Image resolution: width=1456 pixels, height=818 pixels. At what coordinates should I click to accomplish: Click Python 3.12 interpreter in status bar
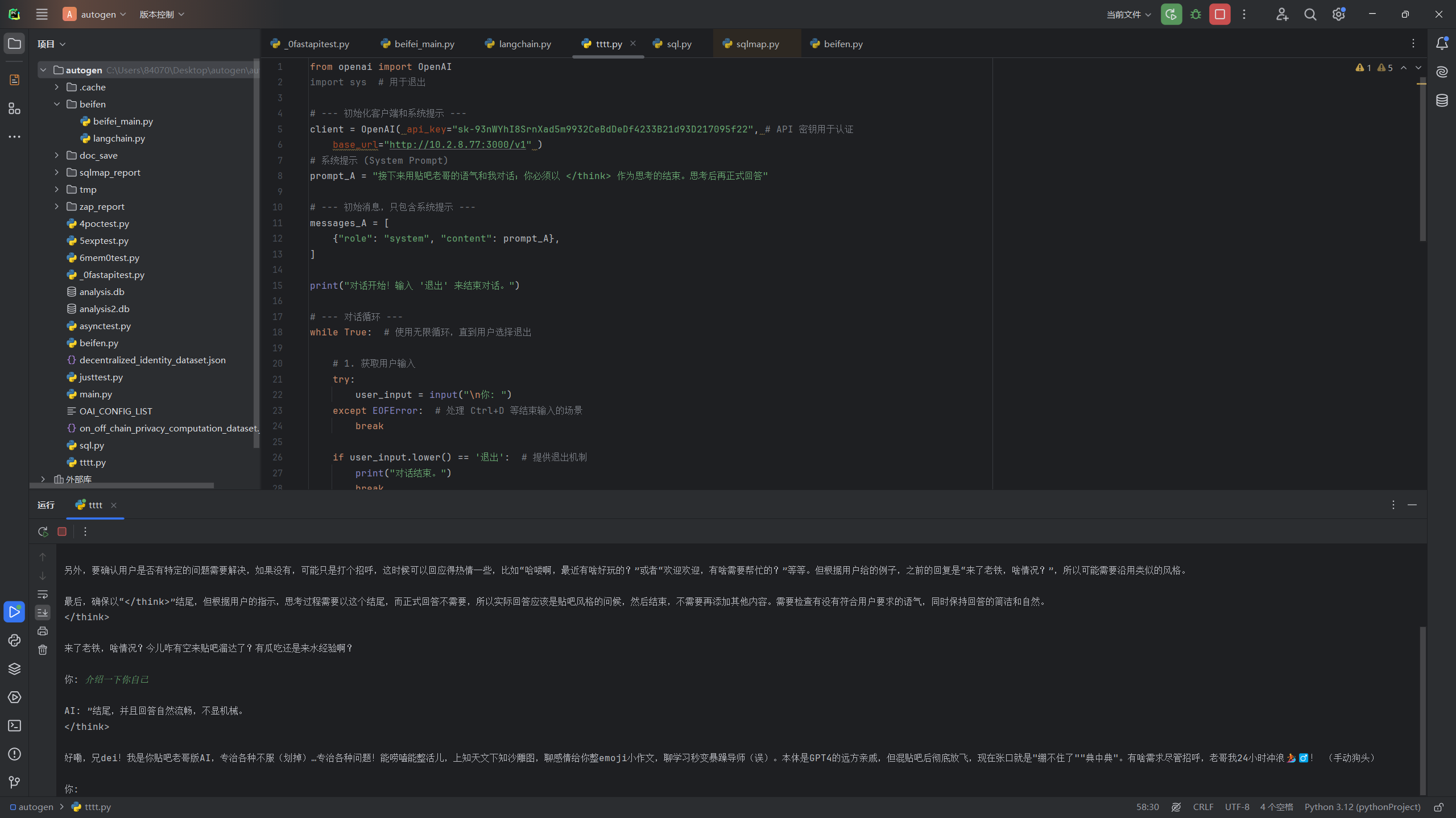click(1362, 807)
